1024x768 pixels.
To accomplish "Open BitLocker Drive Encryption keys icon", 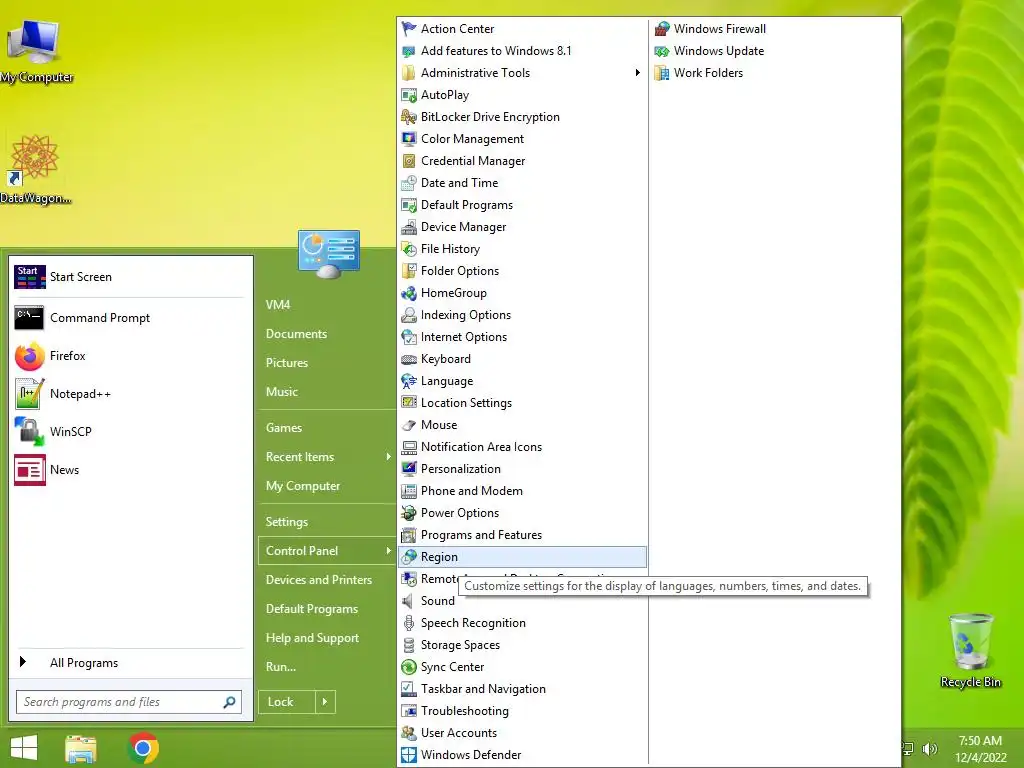I will point(409,117).
